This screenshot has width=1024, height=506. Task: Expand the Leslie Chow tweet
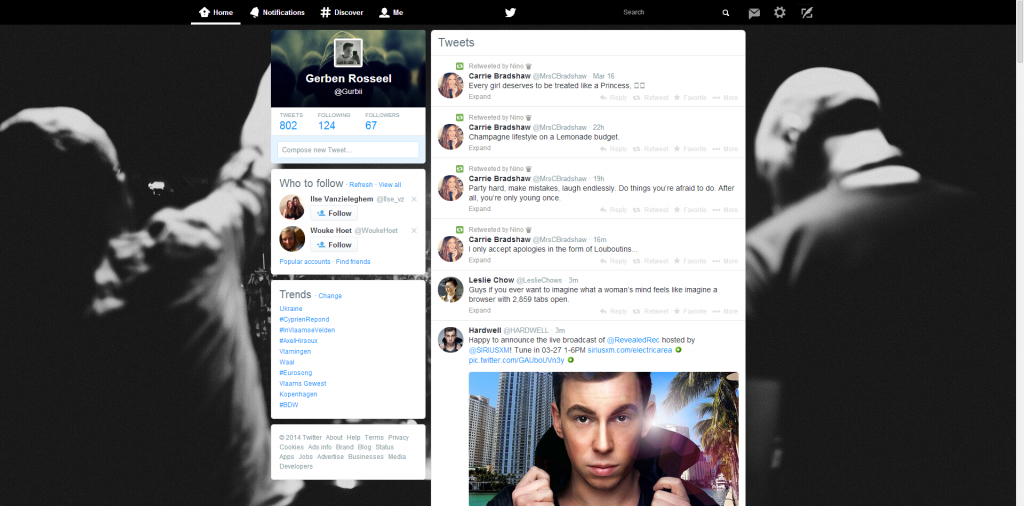(479, 310)
